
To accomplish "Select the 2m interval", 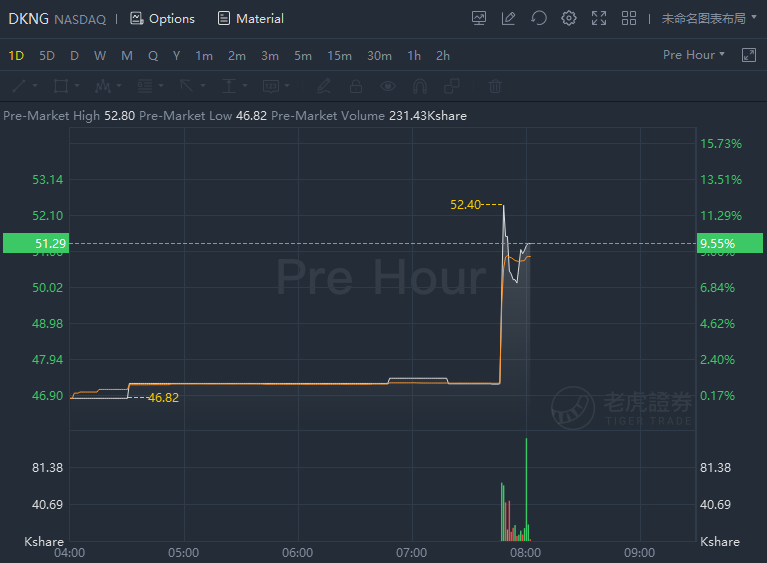I will coord(237,56).
